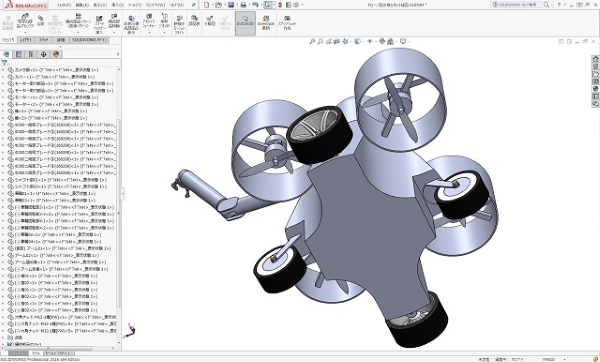The image size is (600, 362).
Task: Open the ConfigurationManager tab icon in the side panel
Action: [x=31, y=54]
